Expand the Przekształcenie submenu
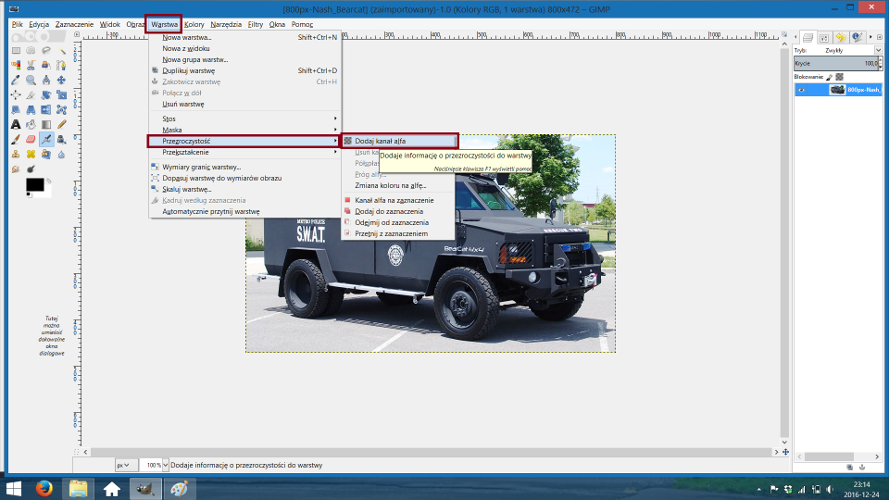The height and width of the screenshot is (500, 889). tap(245, 152)
